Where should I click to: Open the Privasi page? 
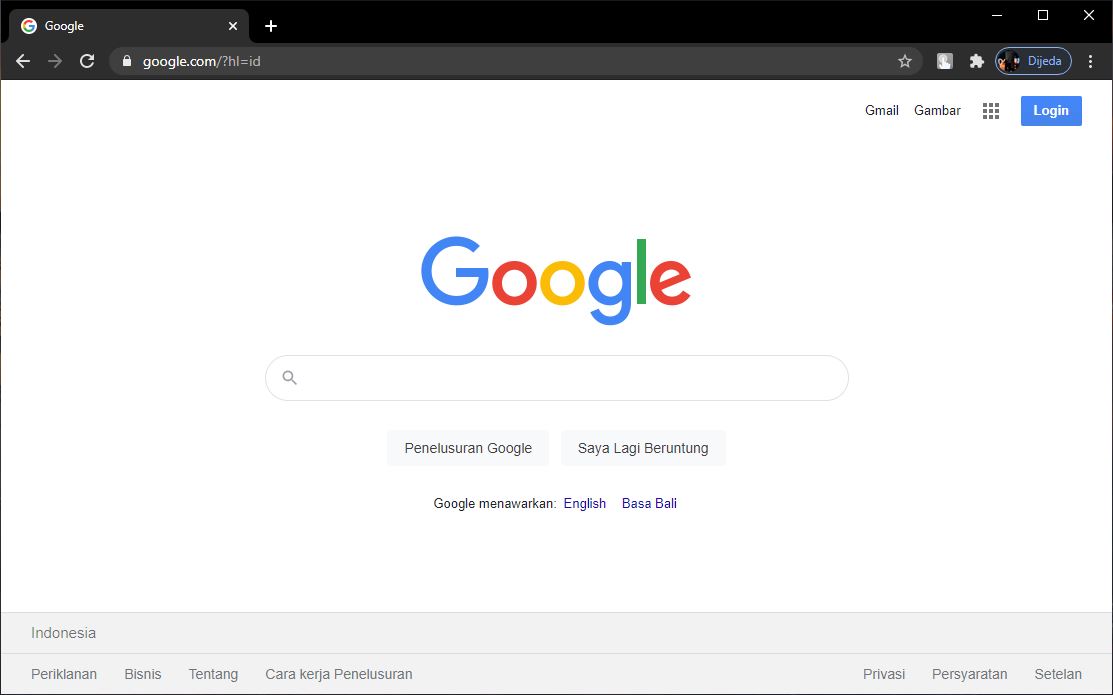[x=883, y=674]
